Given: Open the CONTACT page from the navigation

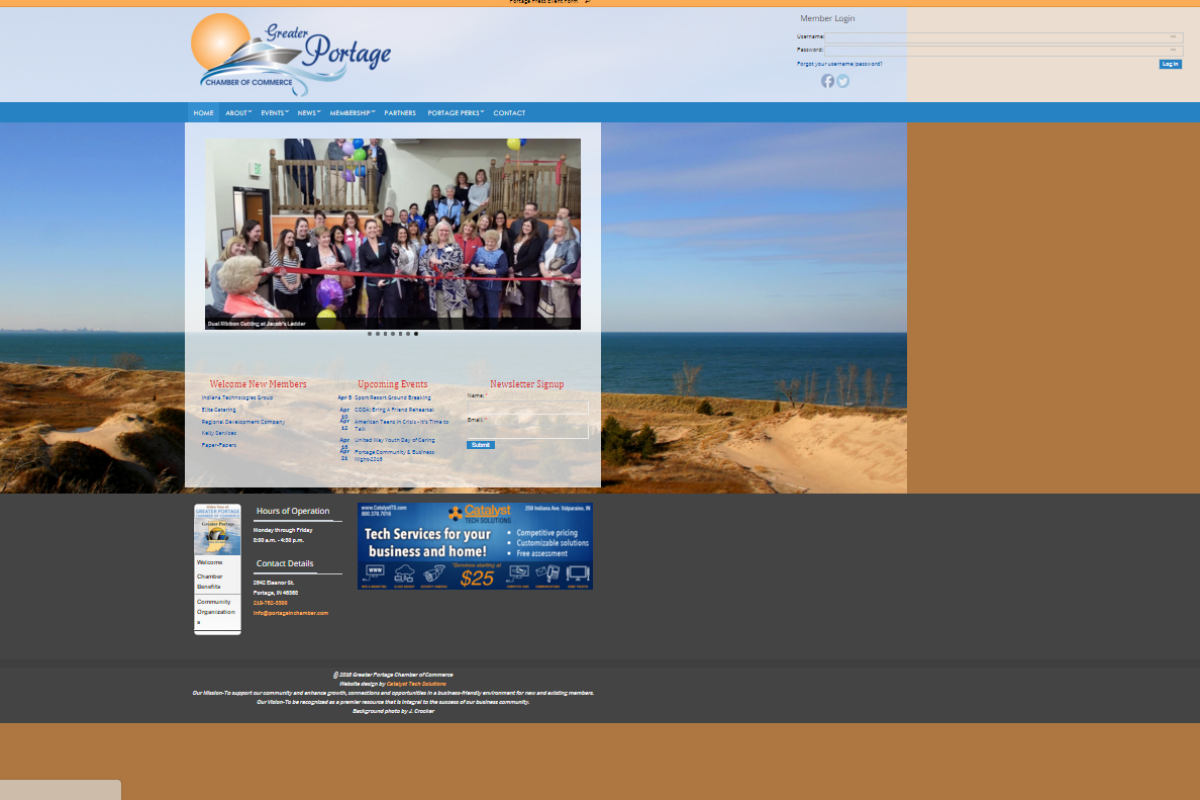Looking at the screenshot, I should pyautogui.click(x=509, y=112).
